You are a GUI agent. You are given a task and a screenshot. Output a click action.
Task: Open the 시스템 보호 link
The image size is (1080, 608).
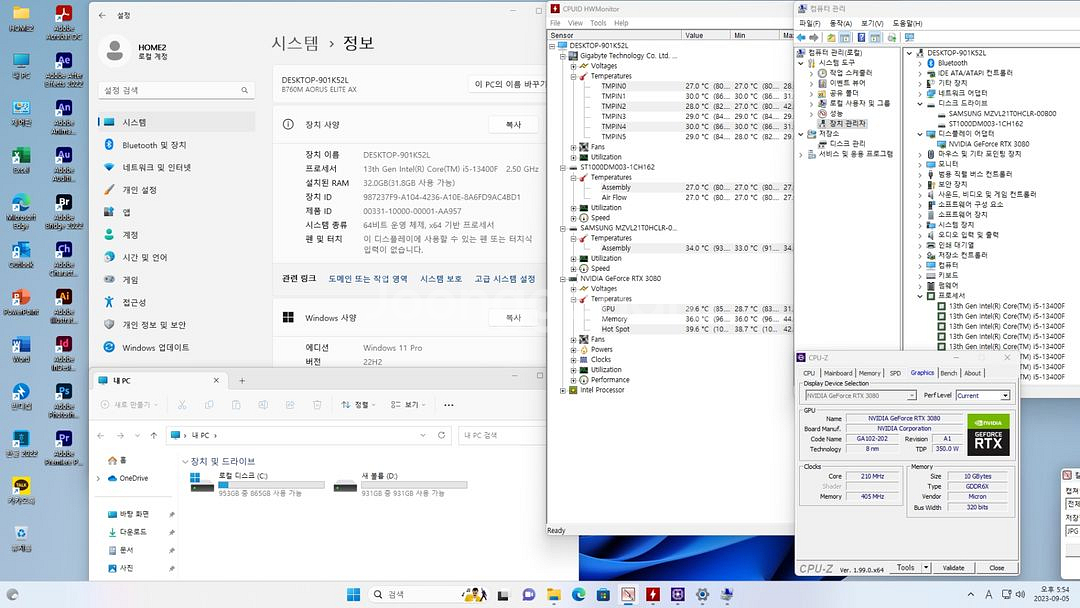pyautogui.click(x=441, y=279)
